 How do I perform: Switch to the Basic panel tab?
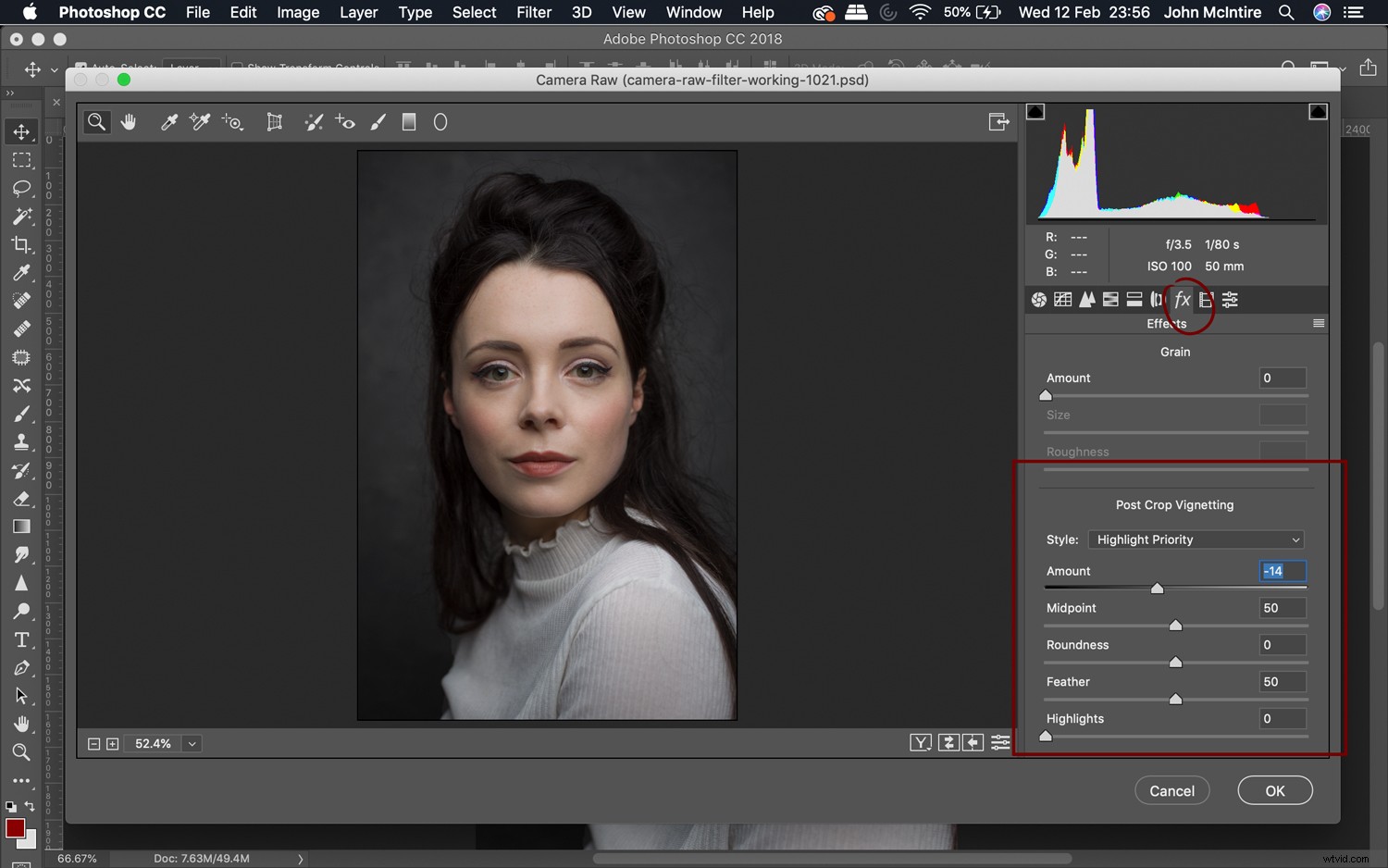[1037, 299]
